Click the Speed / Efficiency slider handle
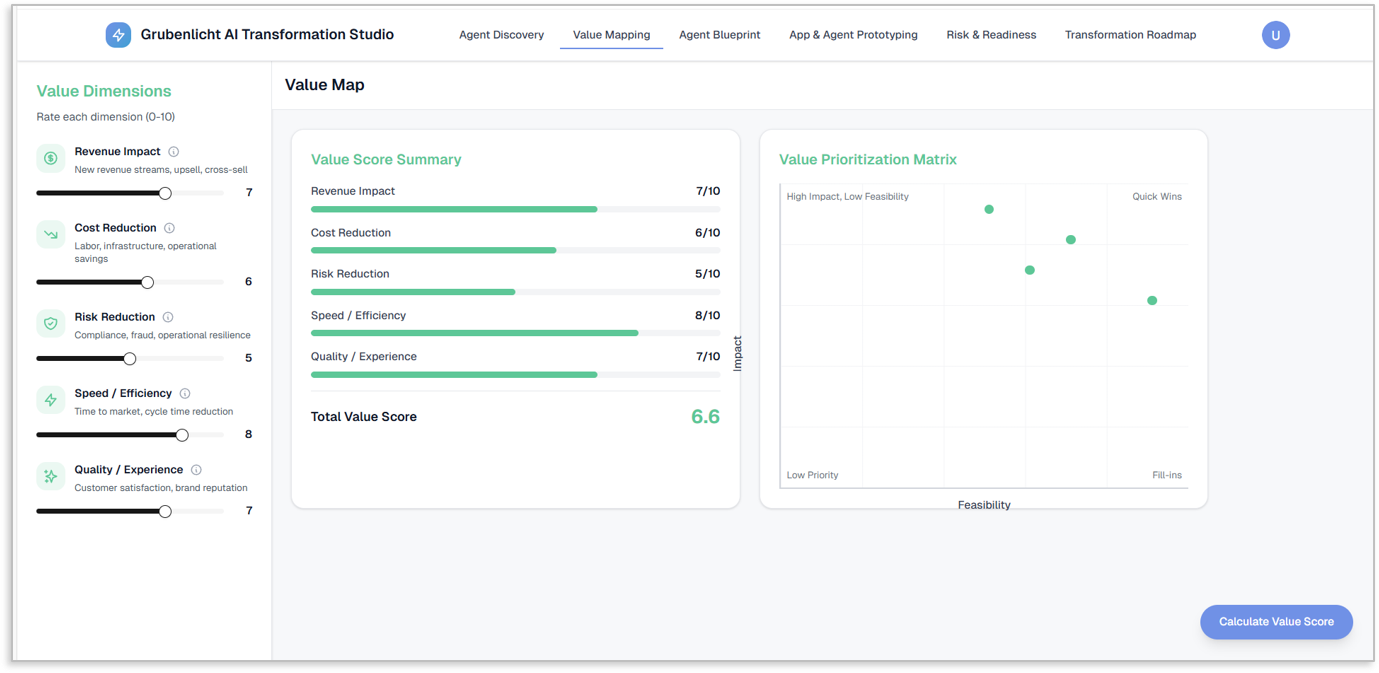 [182, 435]
